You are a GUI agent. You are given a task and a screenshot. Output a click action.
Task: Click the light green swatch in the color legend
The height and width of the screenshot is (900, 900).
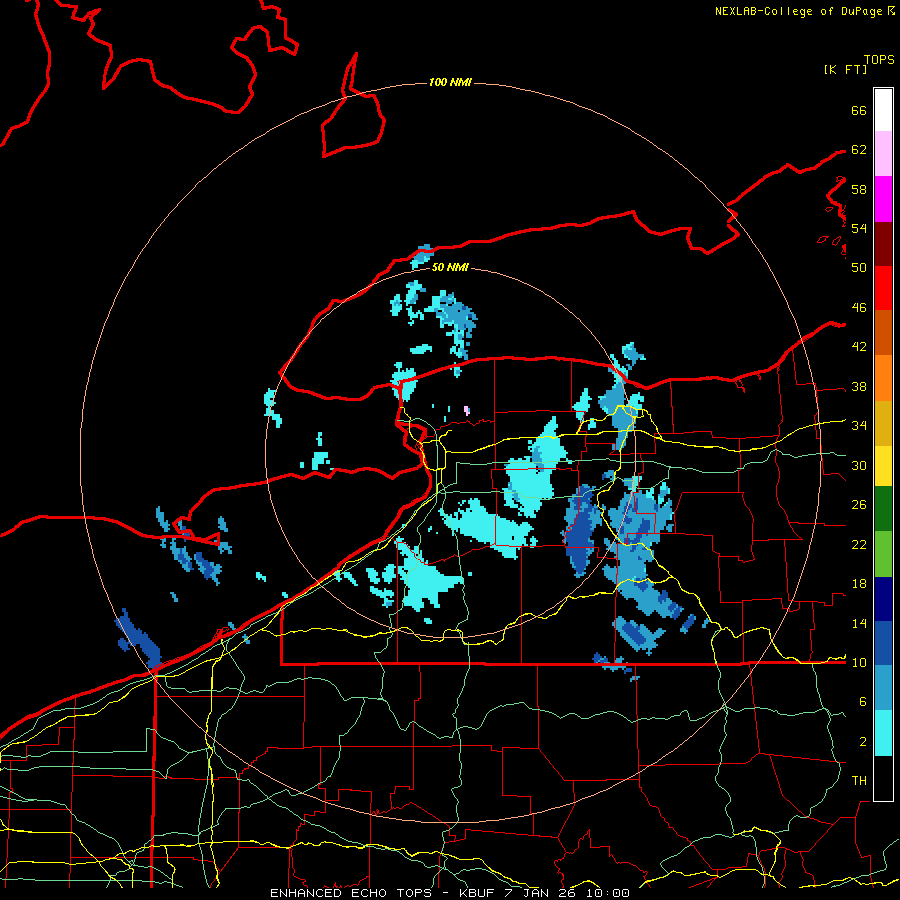click(883, 553)
